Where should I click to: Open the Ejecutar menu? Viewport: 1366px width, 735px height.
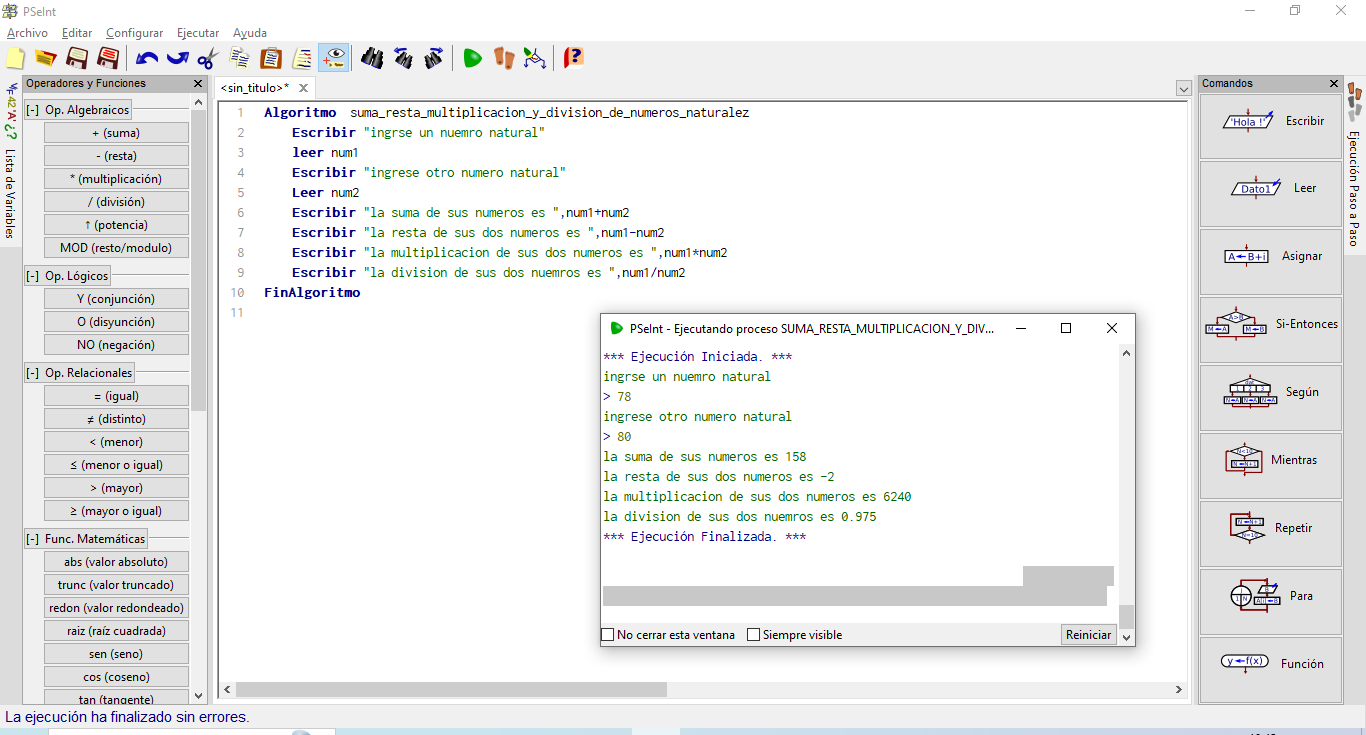click(x=198, y=33)
